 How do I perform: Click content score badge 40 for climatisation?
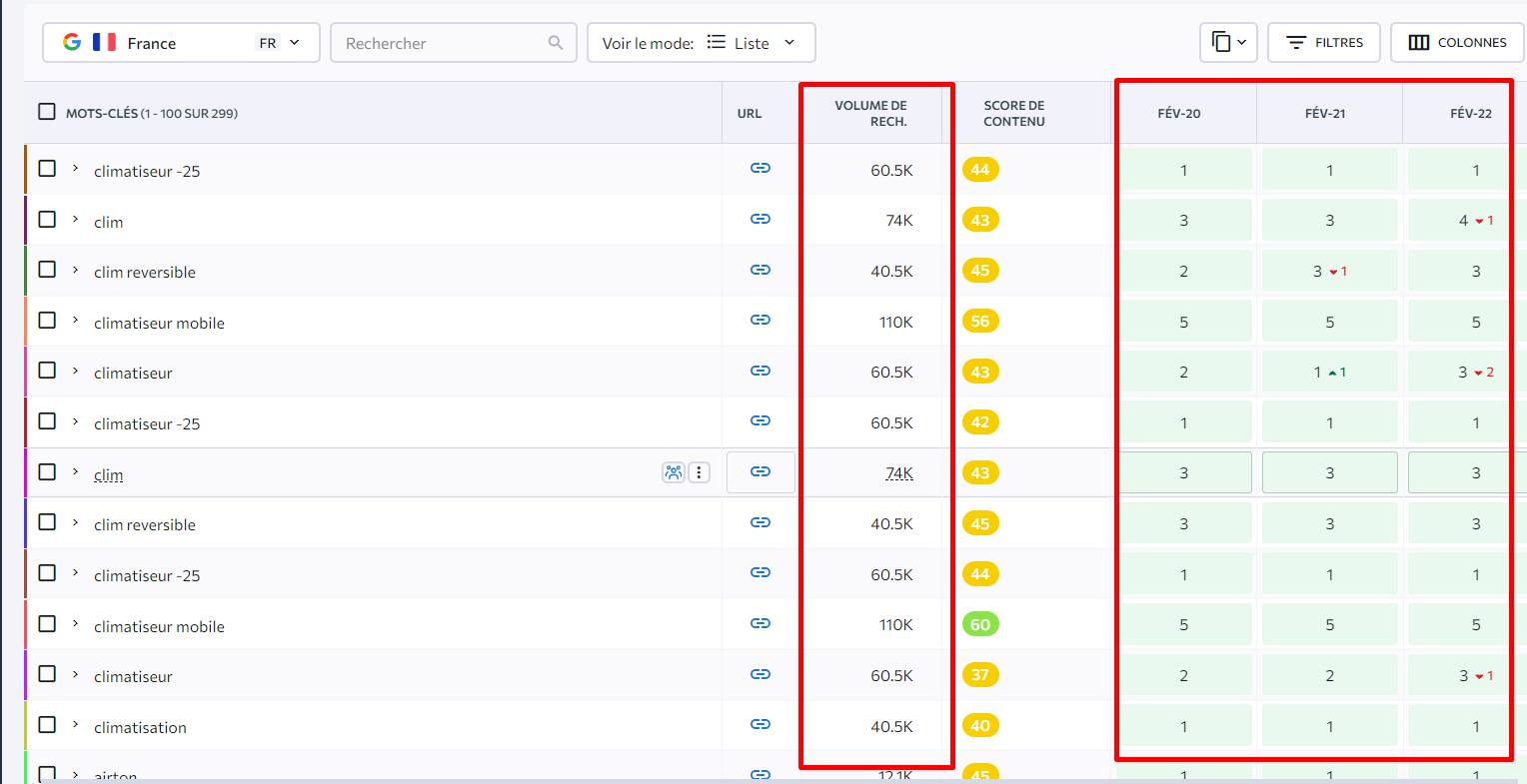click(x=980, y=725)
